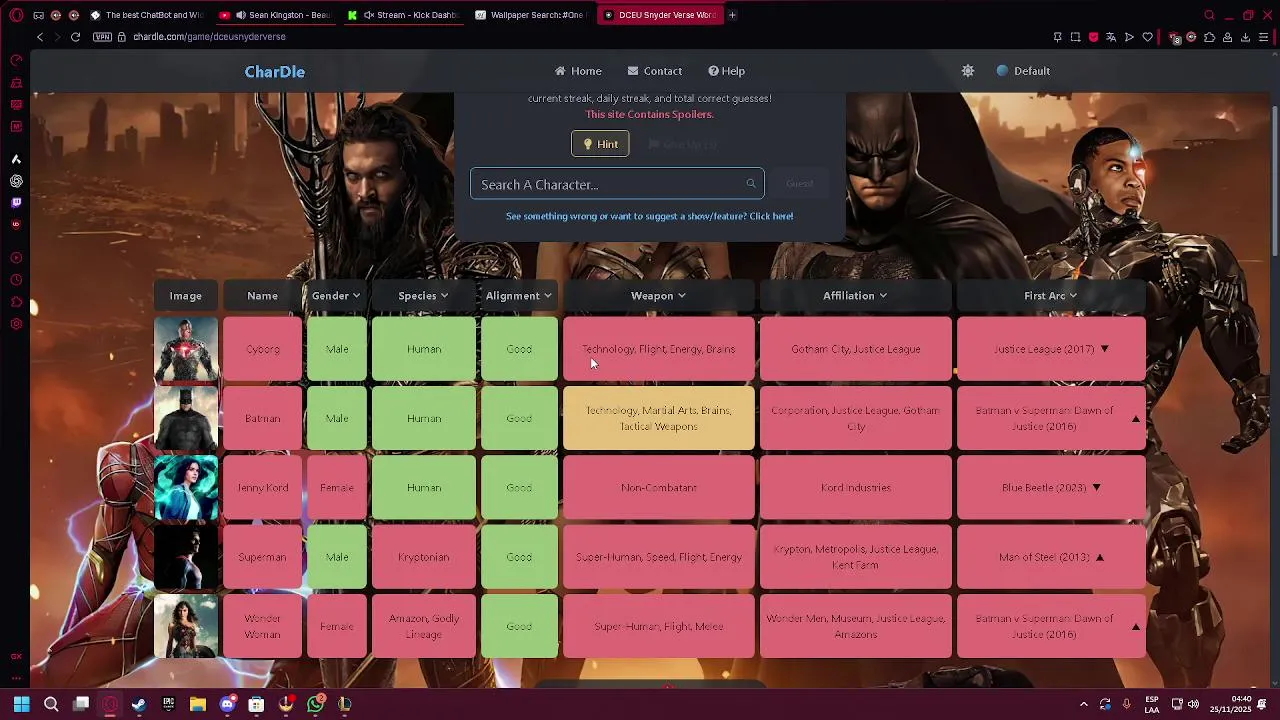Click the Wonder Woman character thumbnail
Viewport: 1280px width, 720px height.
click(x=186, y=626)
